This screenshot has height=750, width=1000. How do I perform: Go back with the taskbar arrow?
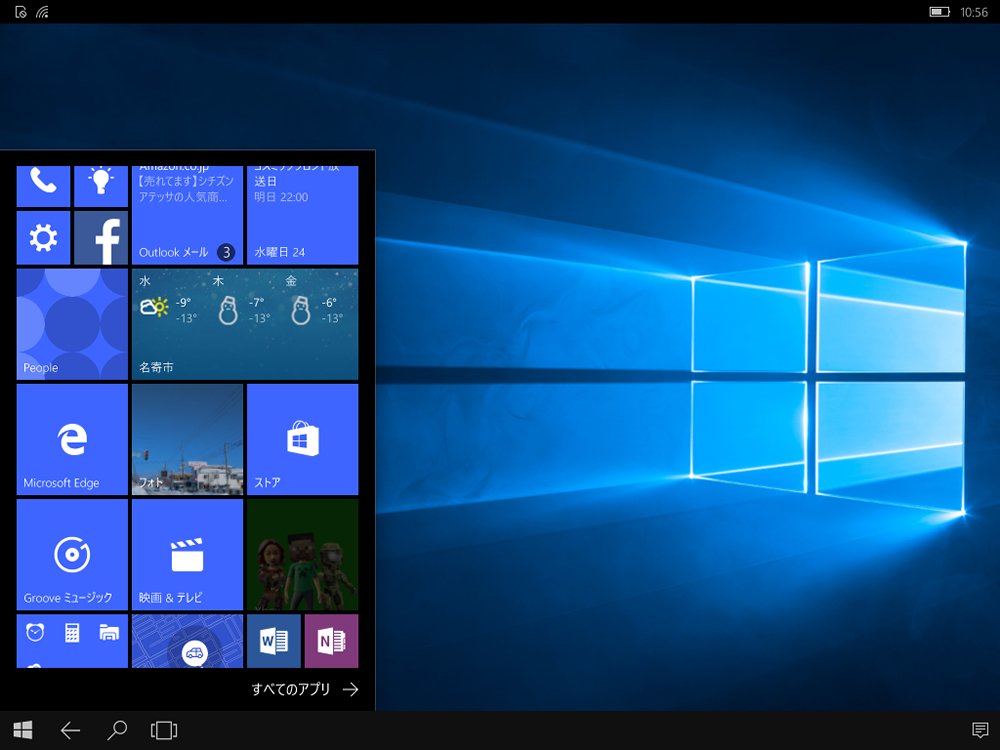pos(70,730)
